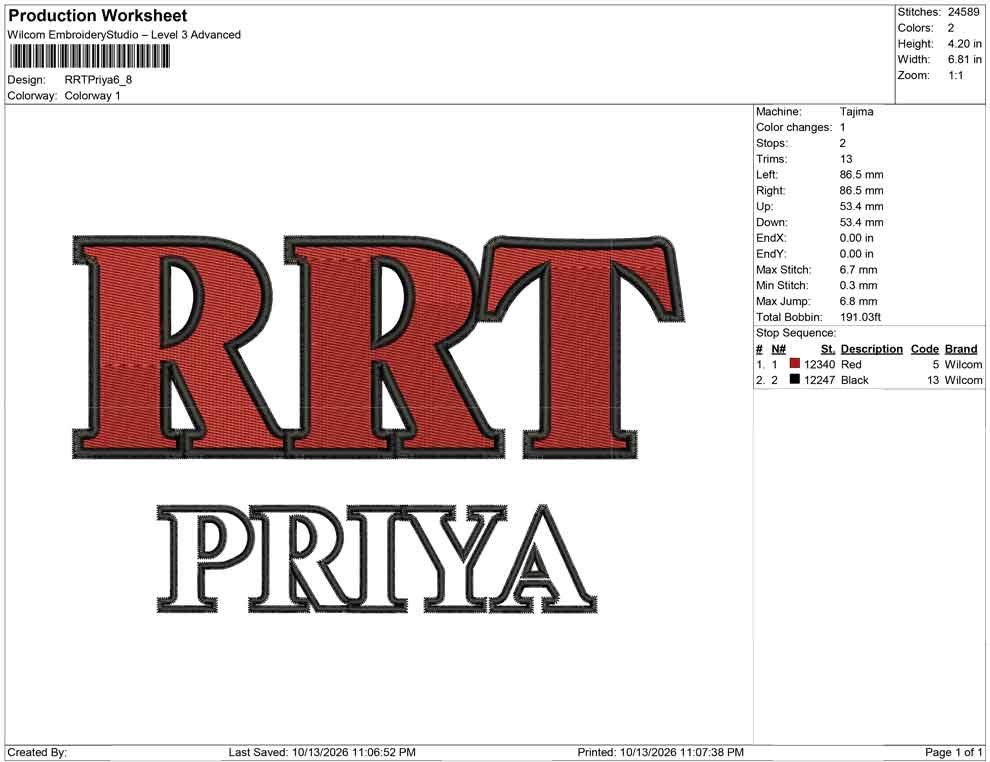Click the 'Description' column header
Screen dimensions: 990x762
(872, 349)
